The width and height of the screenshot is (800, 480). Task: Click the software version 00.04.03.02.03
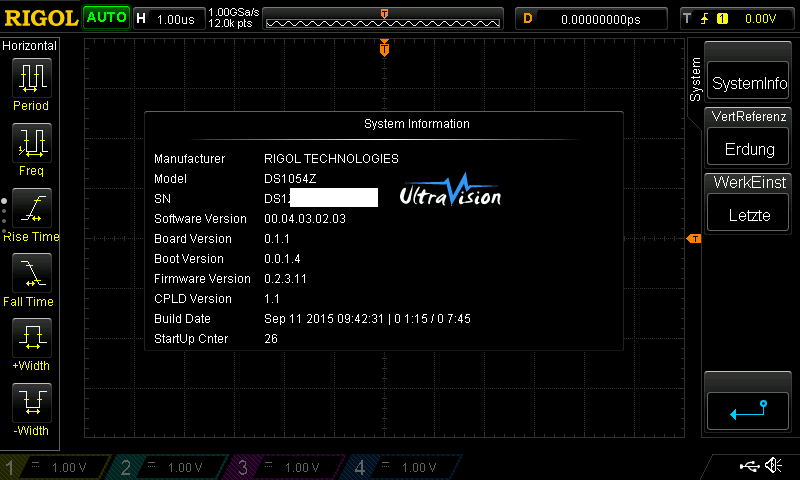tap(305, 219)
